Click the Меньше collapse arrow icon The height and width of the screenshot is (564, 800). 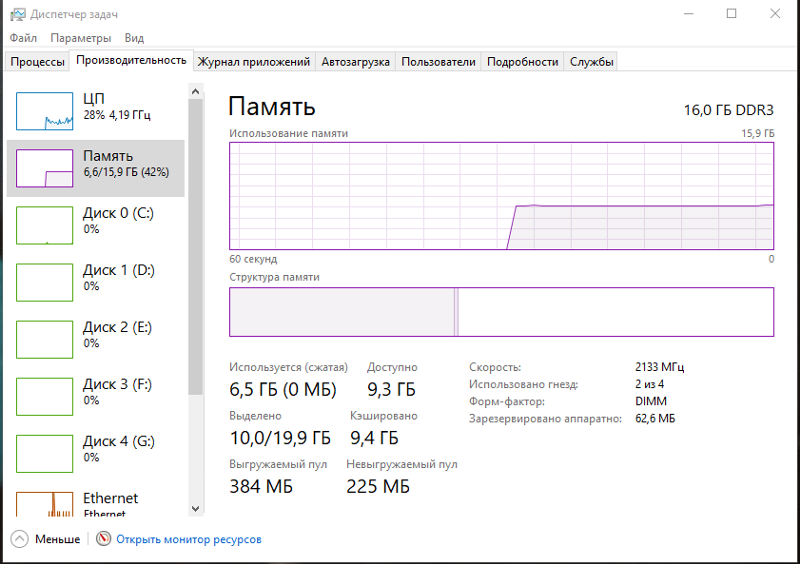click(x=19, y=539)
